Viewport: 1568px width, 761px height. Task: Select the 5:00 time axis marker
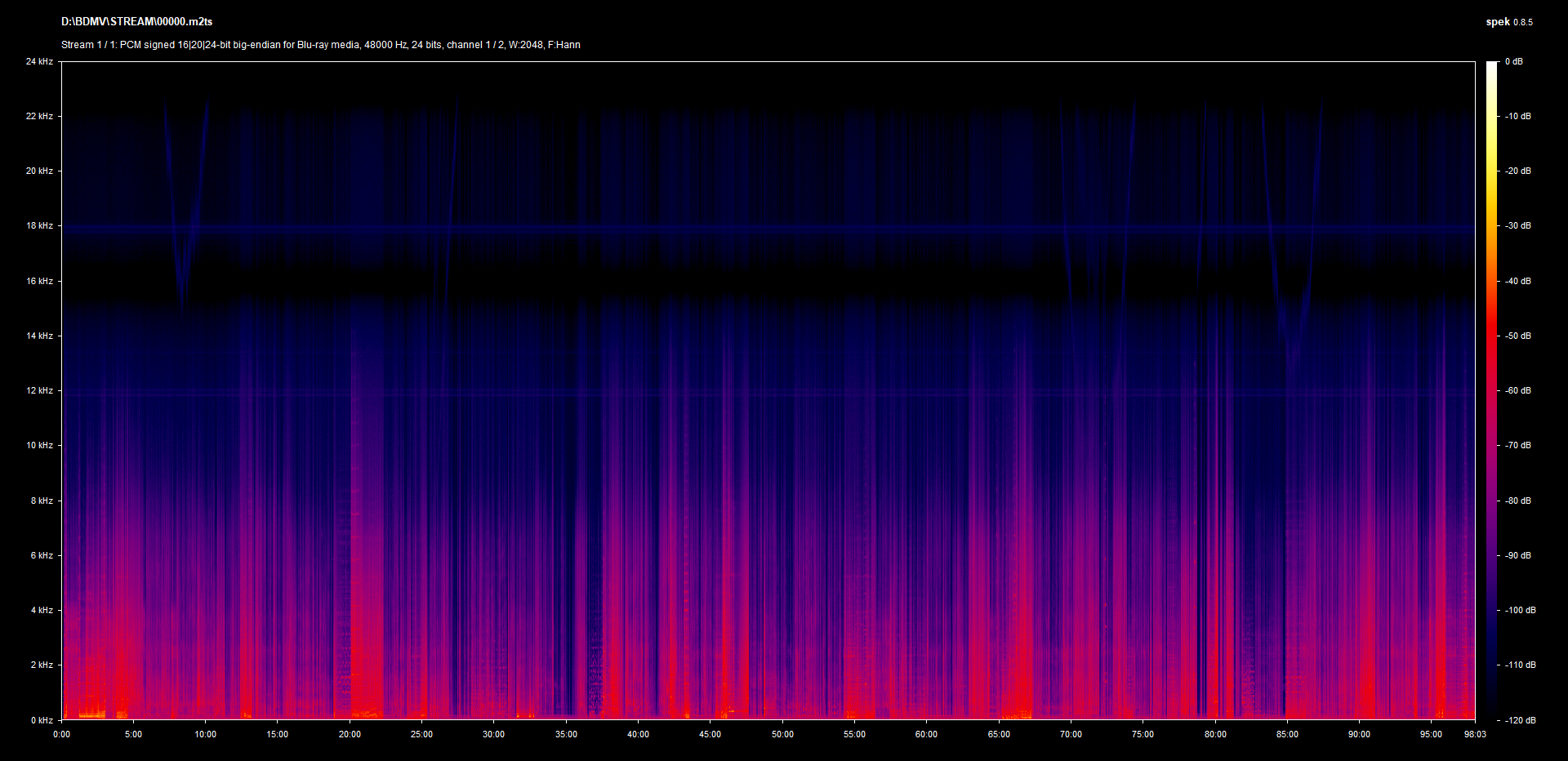133,734
